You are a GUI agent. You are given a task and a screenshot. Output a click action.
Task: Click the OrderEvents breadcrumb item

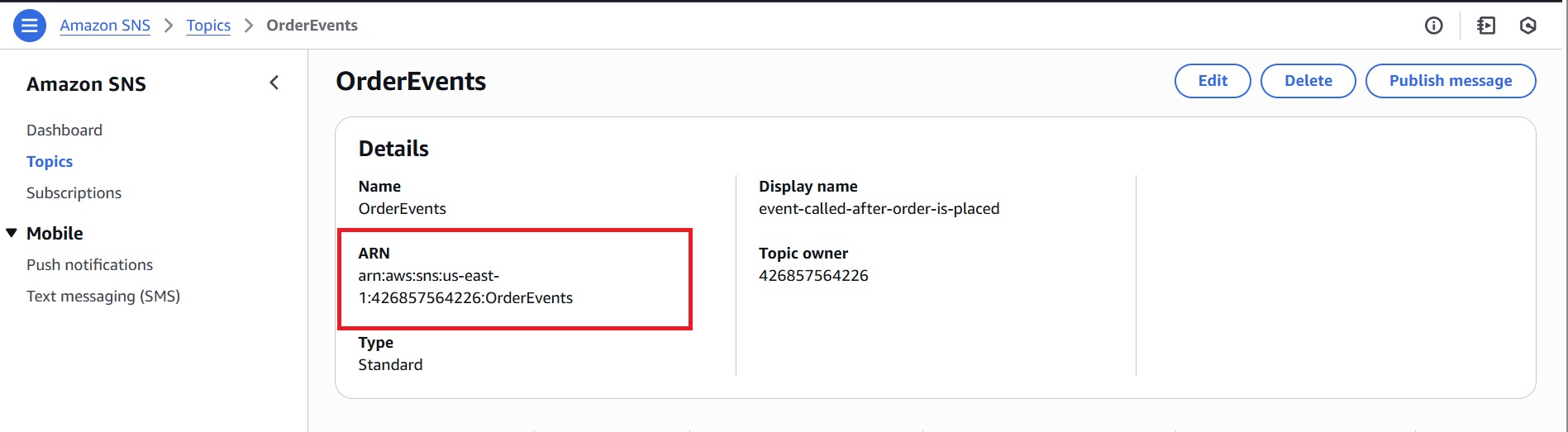click(x=312, y=26)
